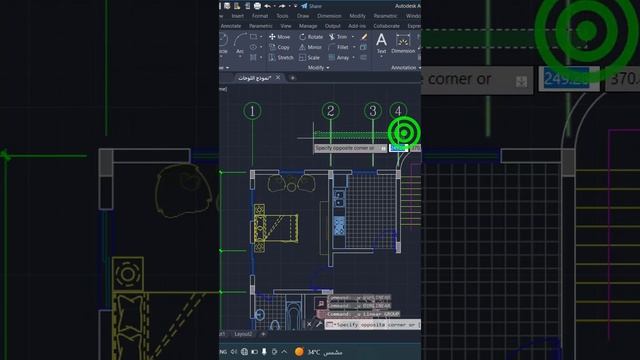Image resolution: width=640 pixels, height=360 pixels.
Task: Click the Erase pencil-eraser icon
Action: click(x=364, y=37)
